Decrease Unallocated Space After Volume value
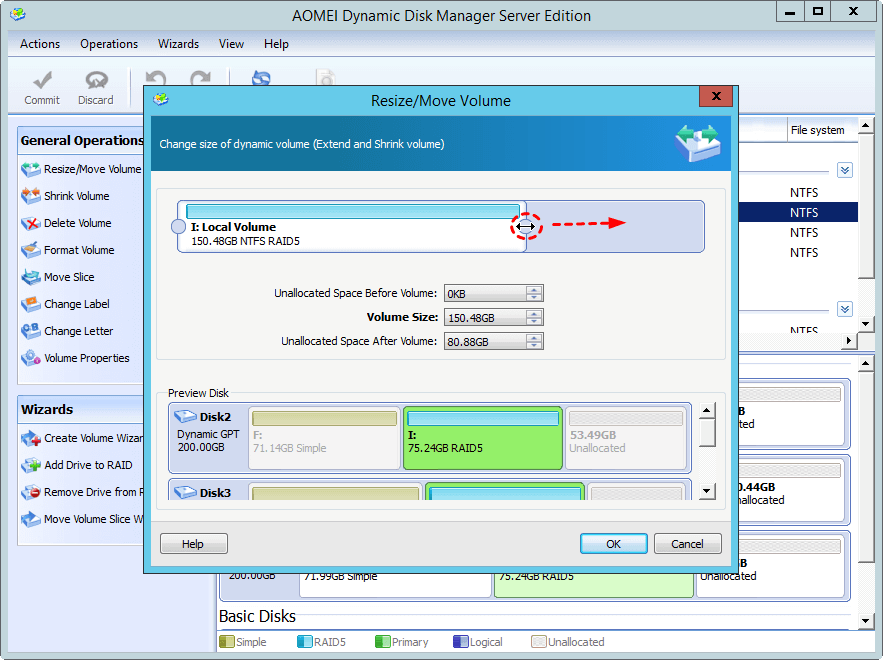This screenshot has width=883, height=660. 534,345
